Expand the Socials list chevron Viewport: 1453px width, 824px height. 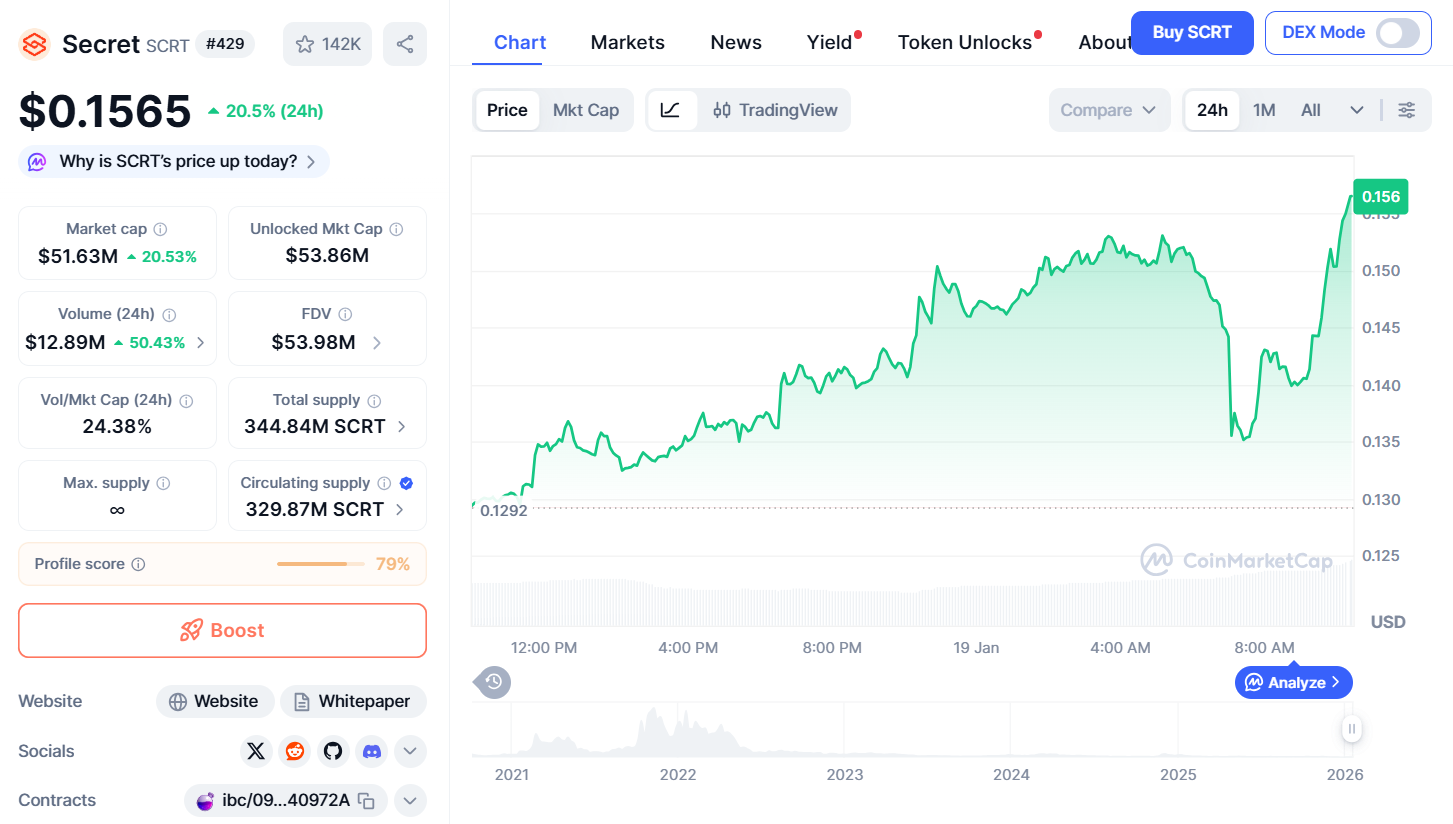410,751
